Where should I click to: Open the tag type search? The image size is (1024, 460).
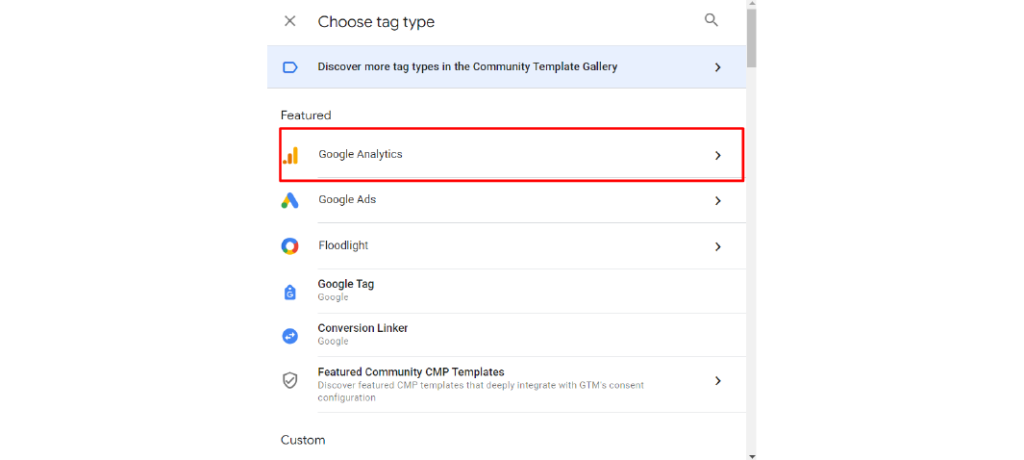(711, 20)
